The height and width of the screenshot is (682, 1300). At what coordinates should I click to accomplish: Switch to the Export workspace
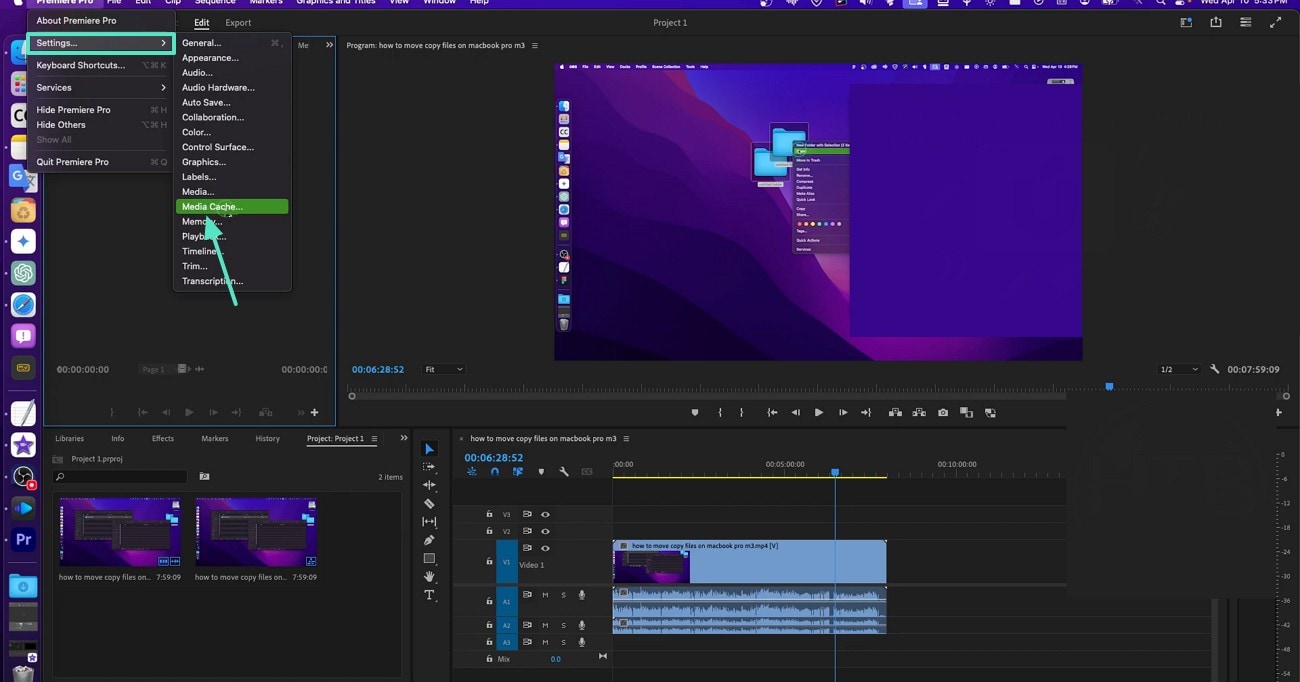238,22
